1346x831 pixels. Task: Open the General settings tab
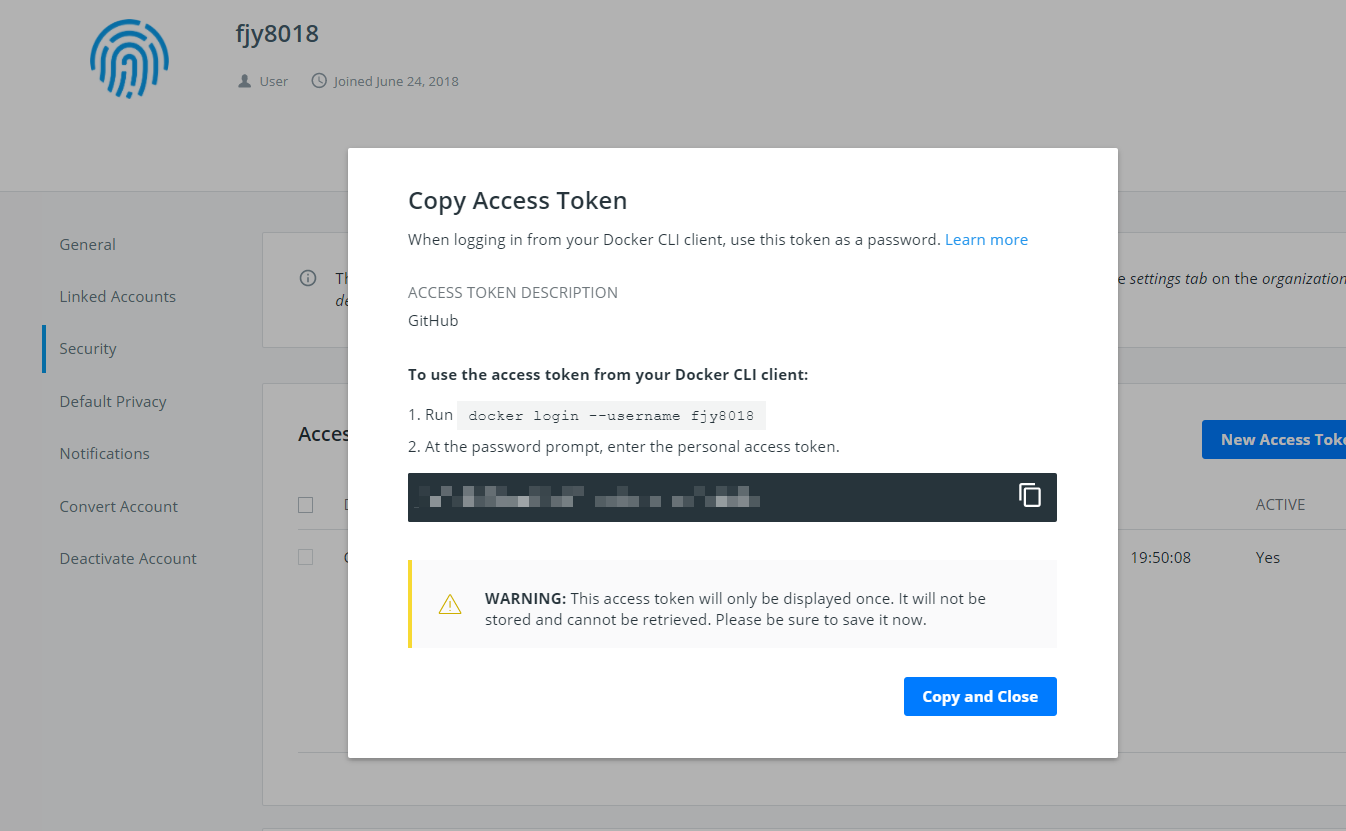(87, 244)
